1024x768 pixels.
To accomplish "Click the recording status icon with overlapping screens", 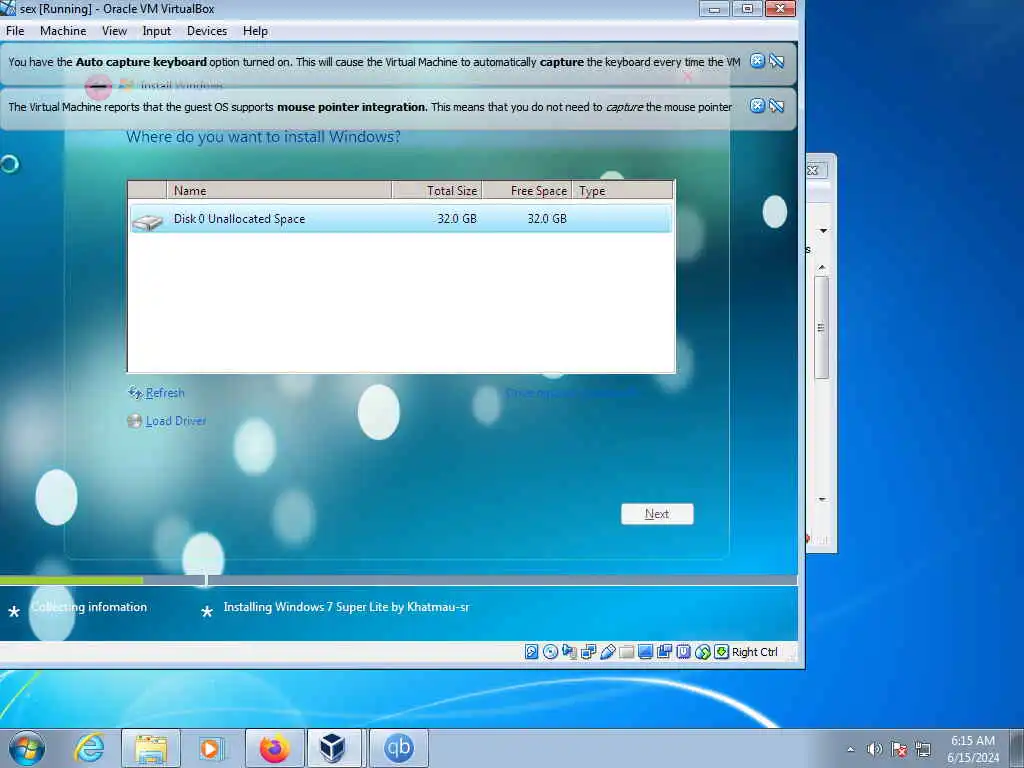I will pos(664,652).
